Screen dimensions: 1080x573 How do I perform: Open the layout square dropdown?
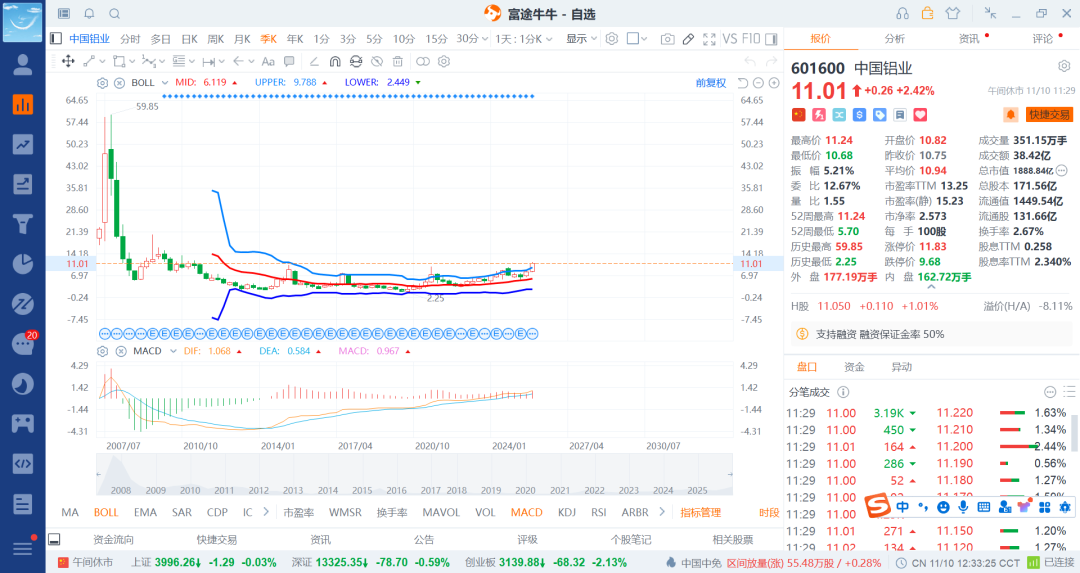coord(637,39)
